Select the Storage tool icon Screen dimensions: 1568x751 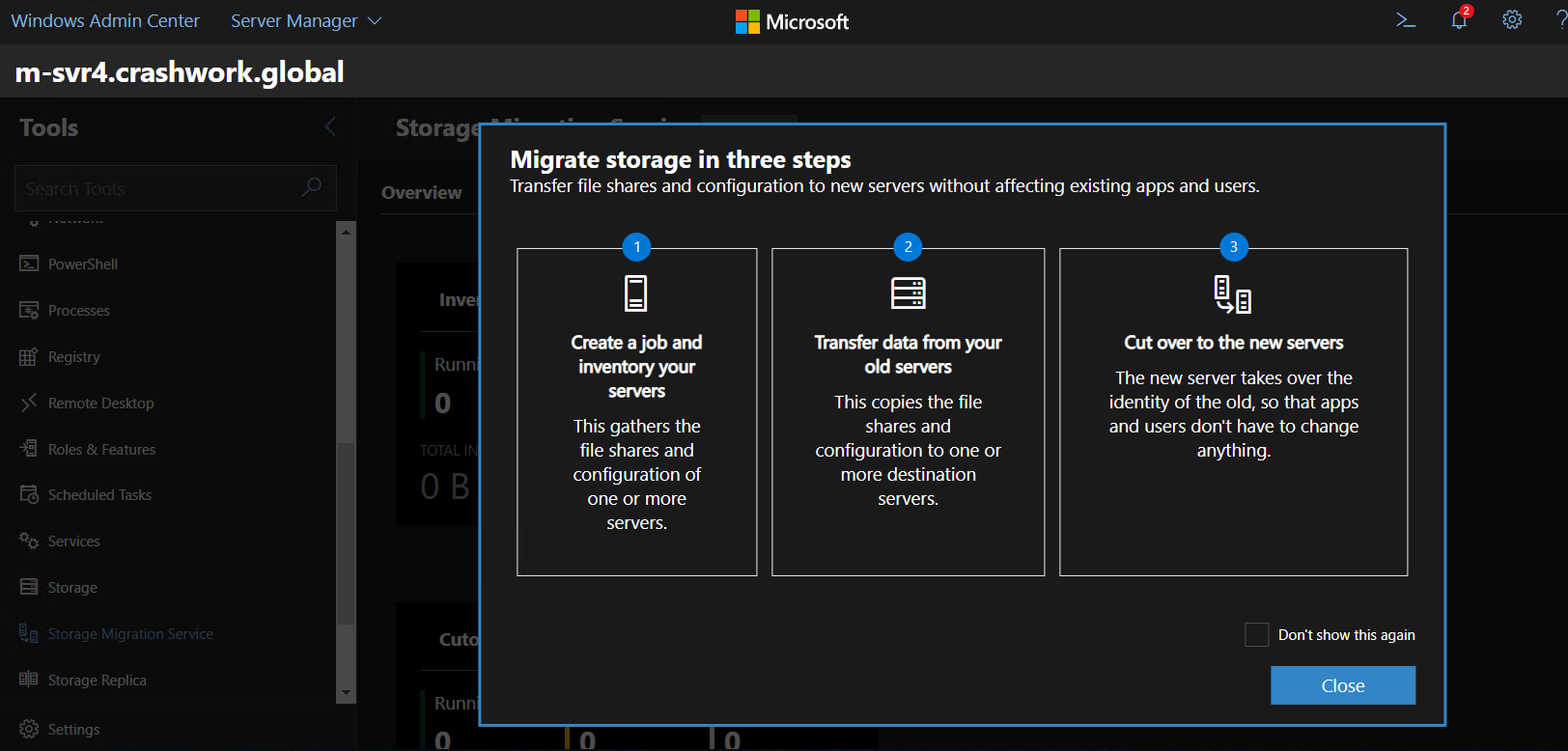tap(29, 587)
